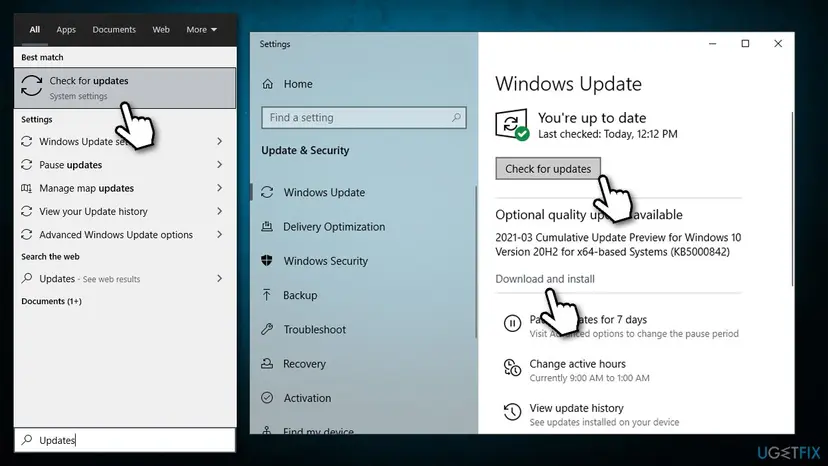Viewport: 828px width, 466px height.
Task: Click the Delivery Optimization sidebar icon
Action: [x=267, y=227]
